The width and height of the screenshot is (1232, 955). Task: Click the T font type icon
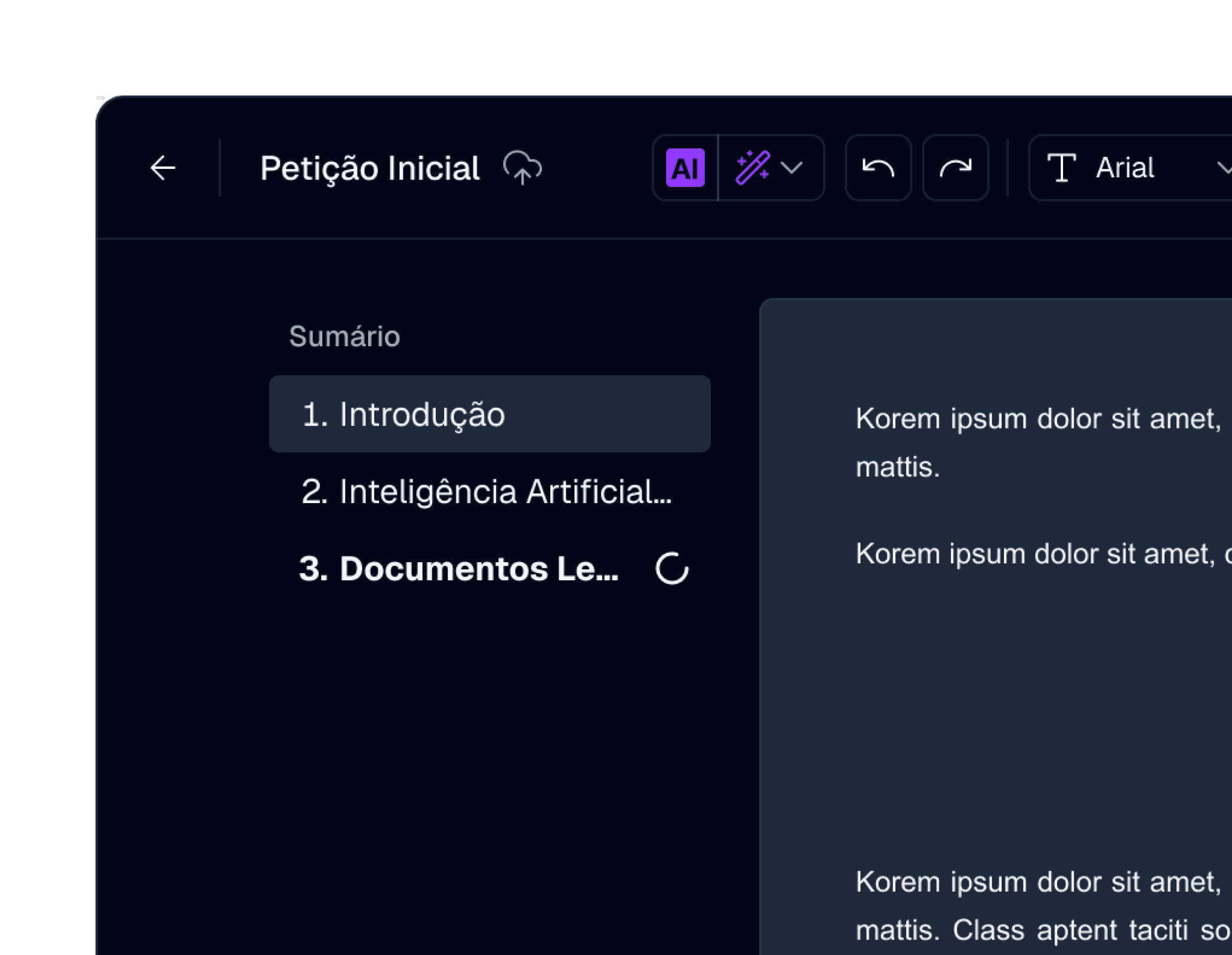(1061, 168)
